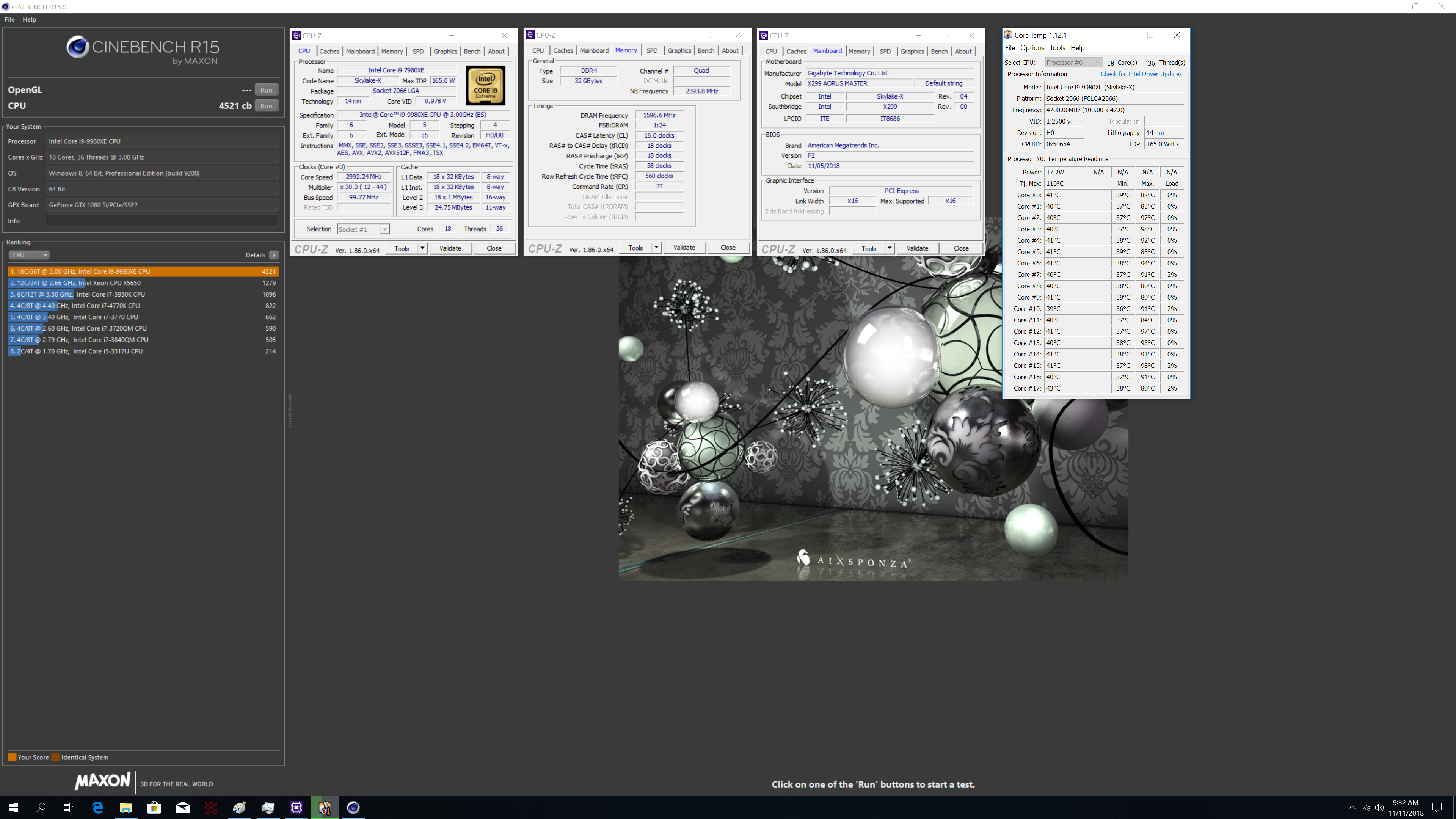Switch to CPU-Z taskbar icon
The image size is (1456, 819).
pos(296,807)
